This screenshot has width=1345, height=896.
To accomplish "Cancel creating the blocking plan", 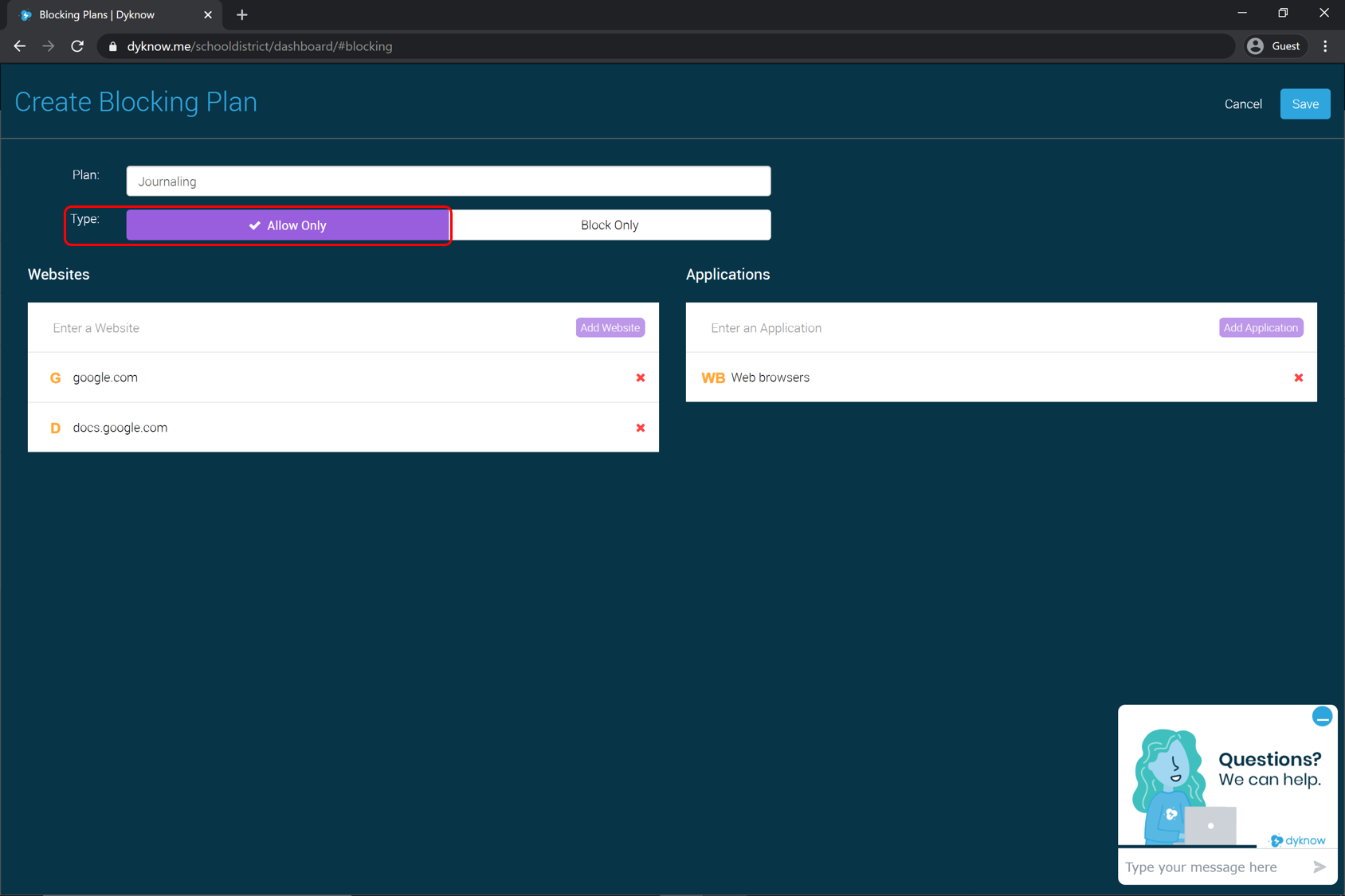I will point(1242,104).
